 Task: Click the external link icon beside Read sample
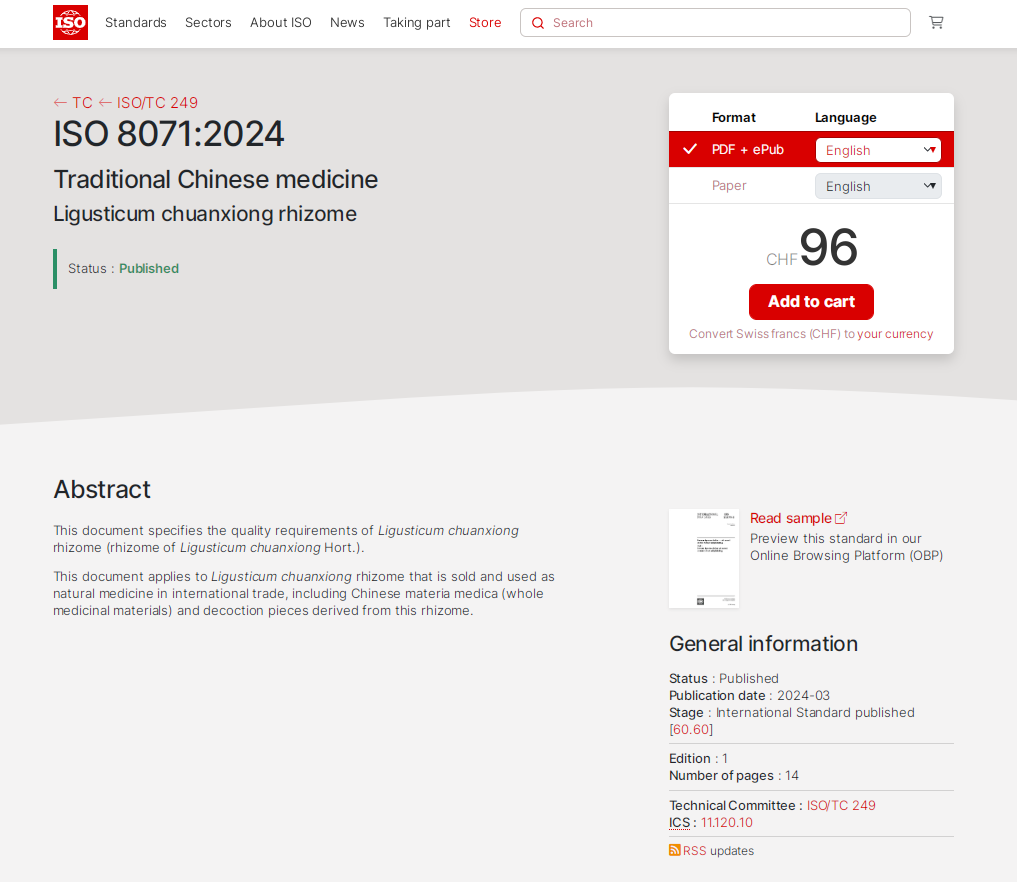841,518
